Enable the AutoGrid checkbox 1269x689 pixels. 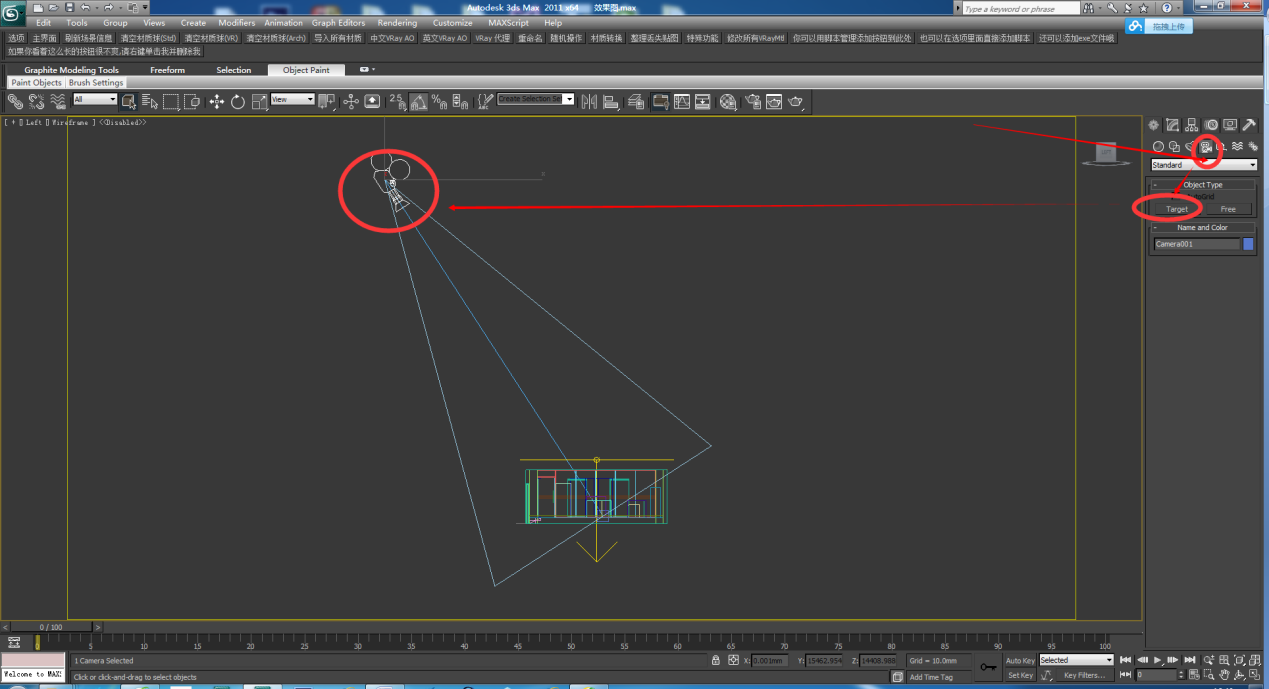(1177, 197)
